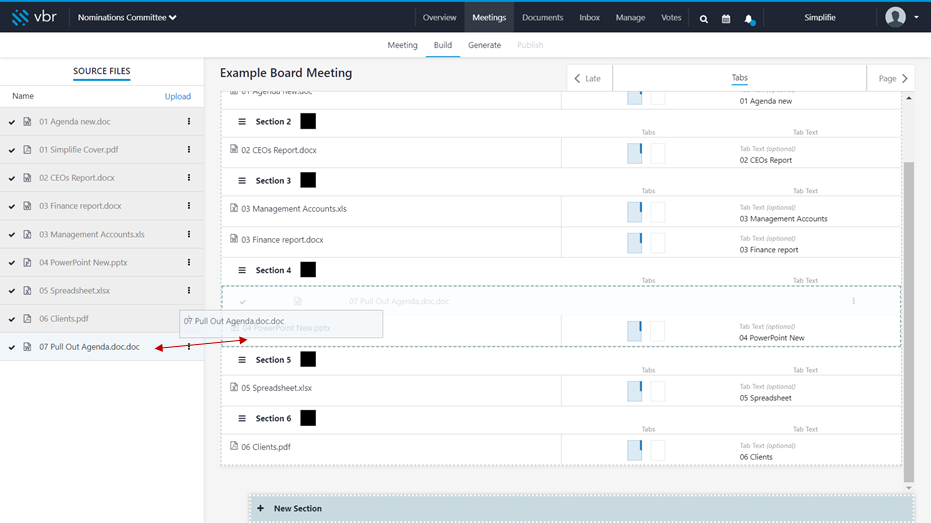The width and height of the screenshot is (931, 523).
Task: Click the Section 2 drag handle icon
Action: pyautogui.click(x=242, y=121)
